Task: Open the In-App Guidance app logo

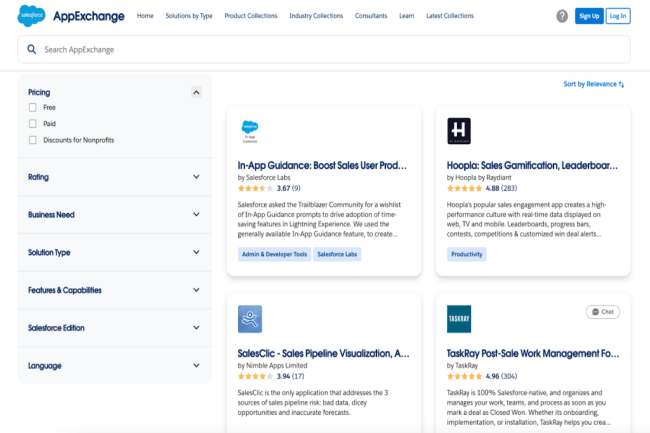Action: tap(250, 131)
